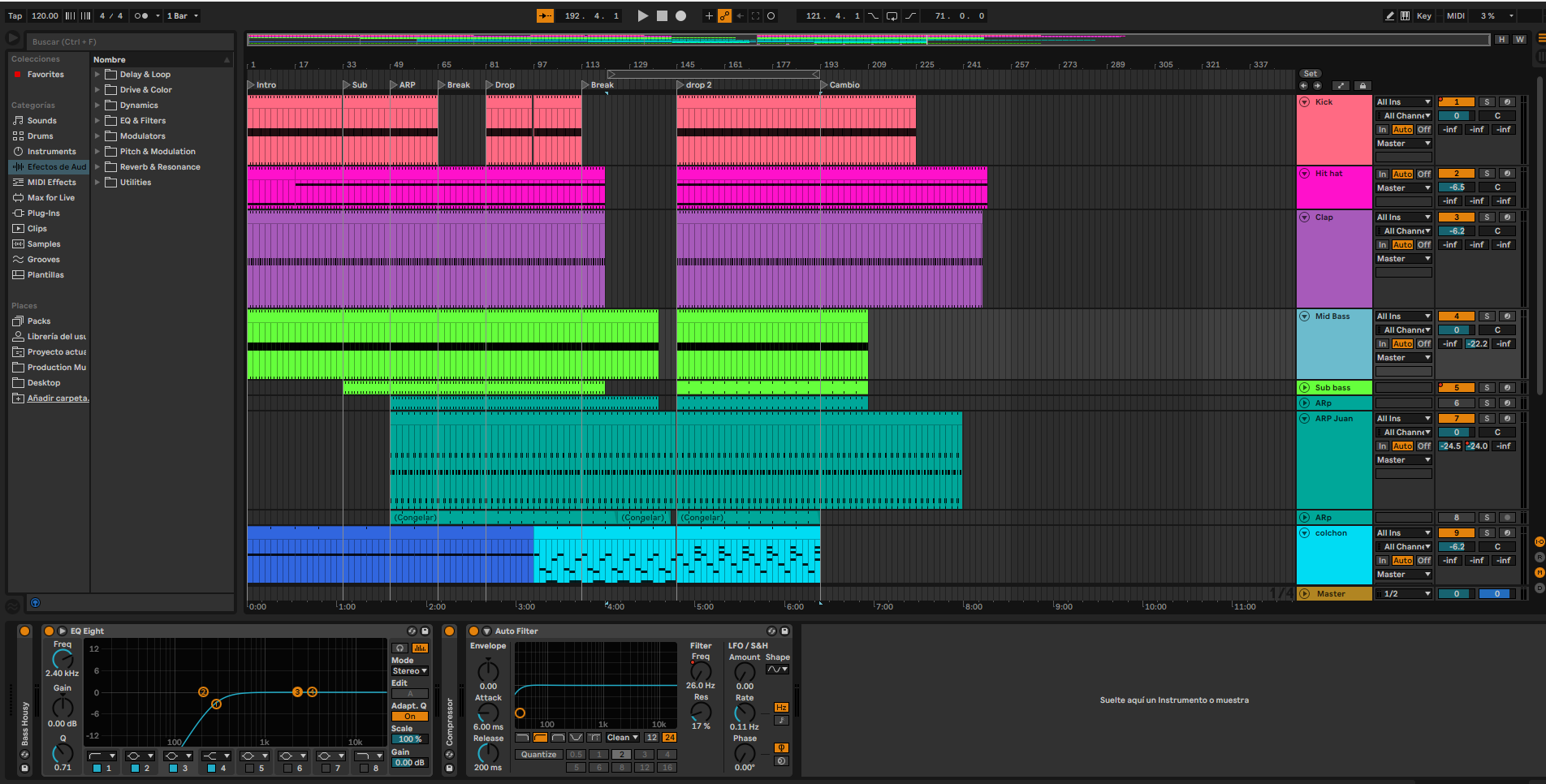The height and width of the screenshot is (784, 1546).
Task: Click the Arrangement Record button
Action: (680, 15)
